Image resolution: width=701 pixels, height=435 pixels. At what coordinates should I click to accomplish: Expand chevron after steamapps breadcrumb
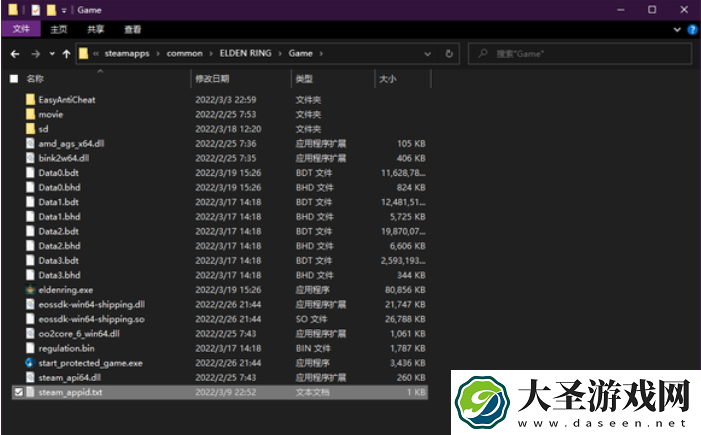pos(158,54)
